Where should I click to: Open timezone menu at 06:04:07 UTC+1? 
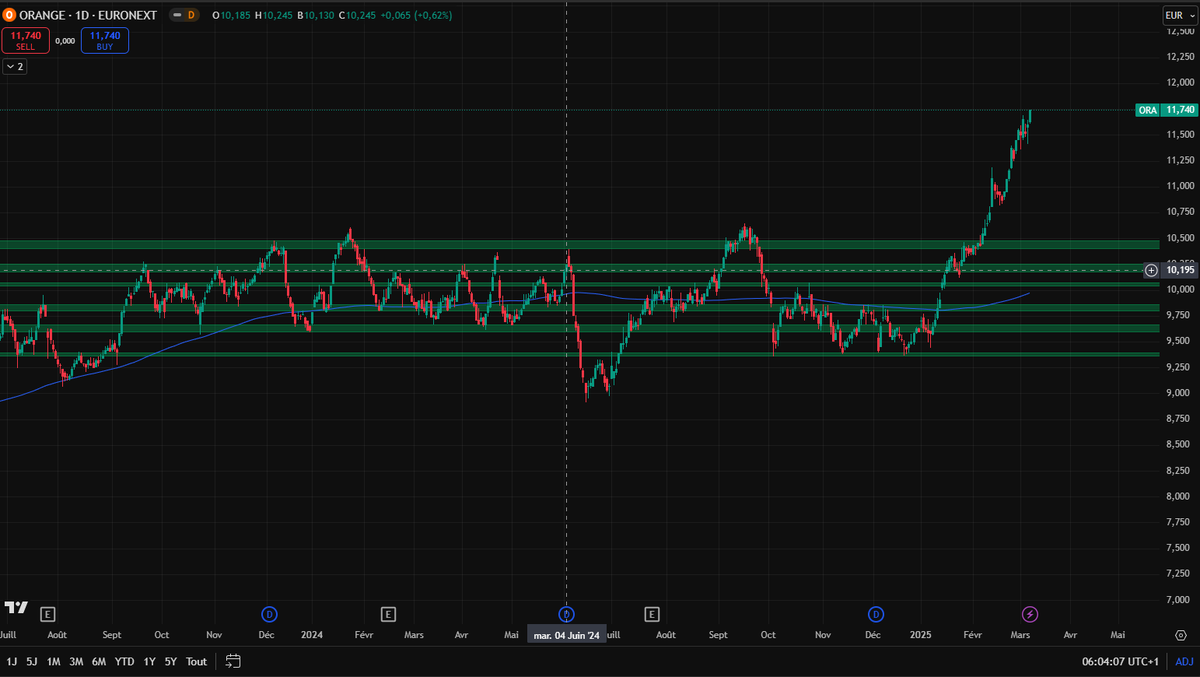1120,661
